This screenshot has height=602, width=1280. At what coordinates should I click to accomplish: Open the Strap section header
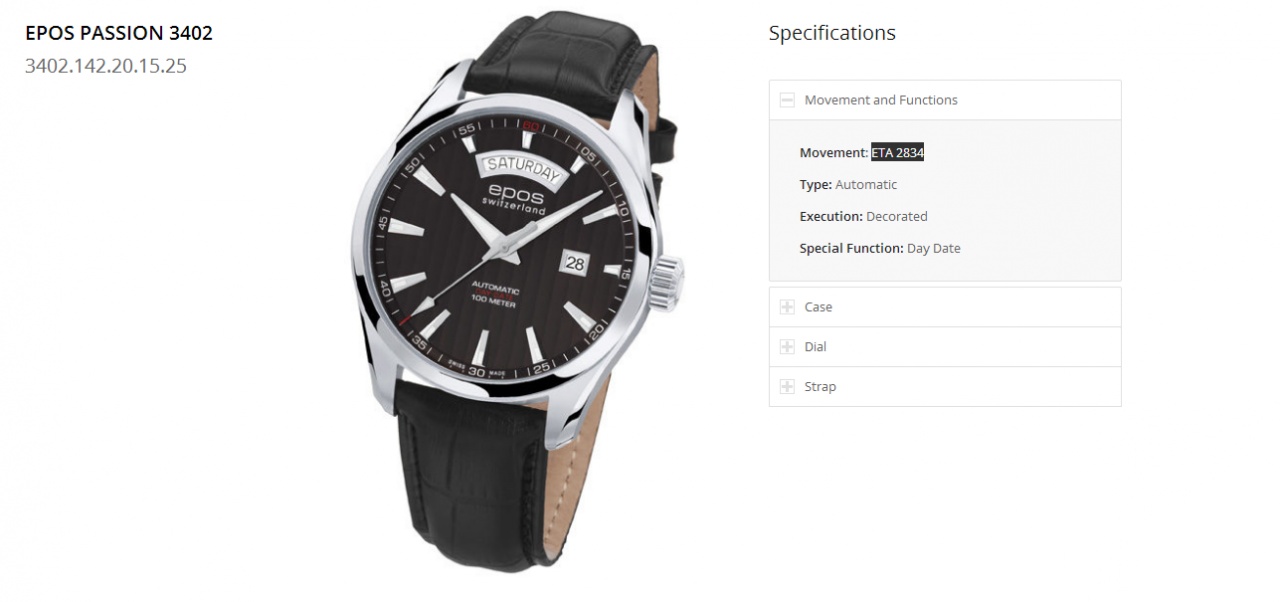(x=945, y=387)
